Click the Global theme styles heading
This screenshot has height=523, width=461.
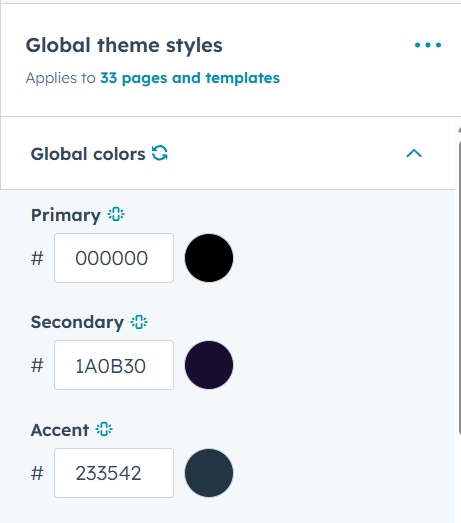(x=124, y=45)
